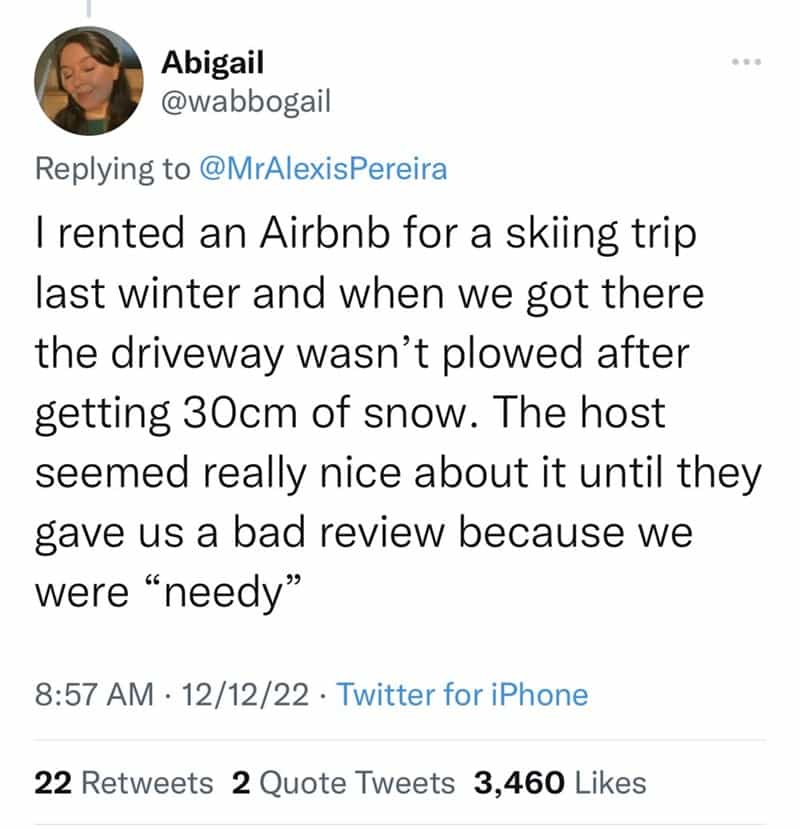
Task: Click the thread connector line above the avatar
Action: [88, 9]
